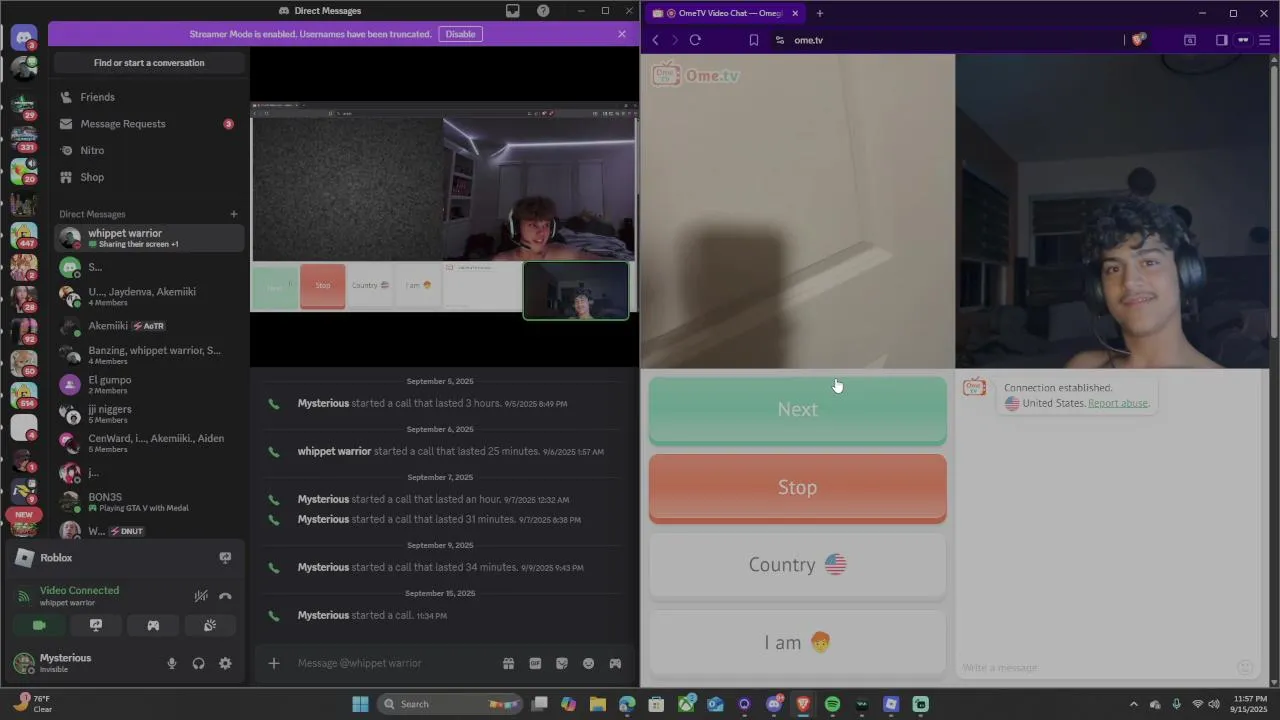Disconnect from the Discord call
The height and width of the screenshot is (720, 1280).
click(x=225, y=596)
